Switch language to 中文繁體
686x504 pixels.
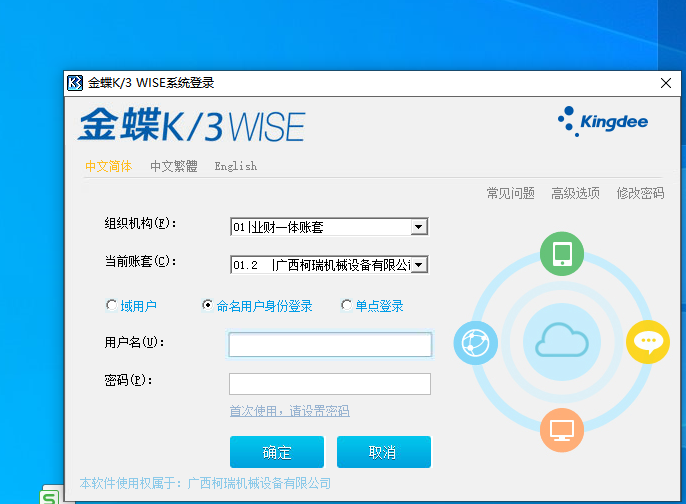pyautogui.click(x=174, y=166)
